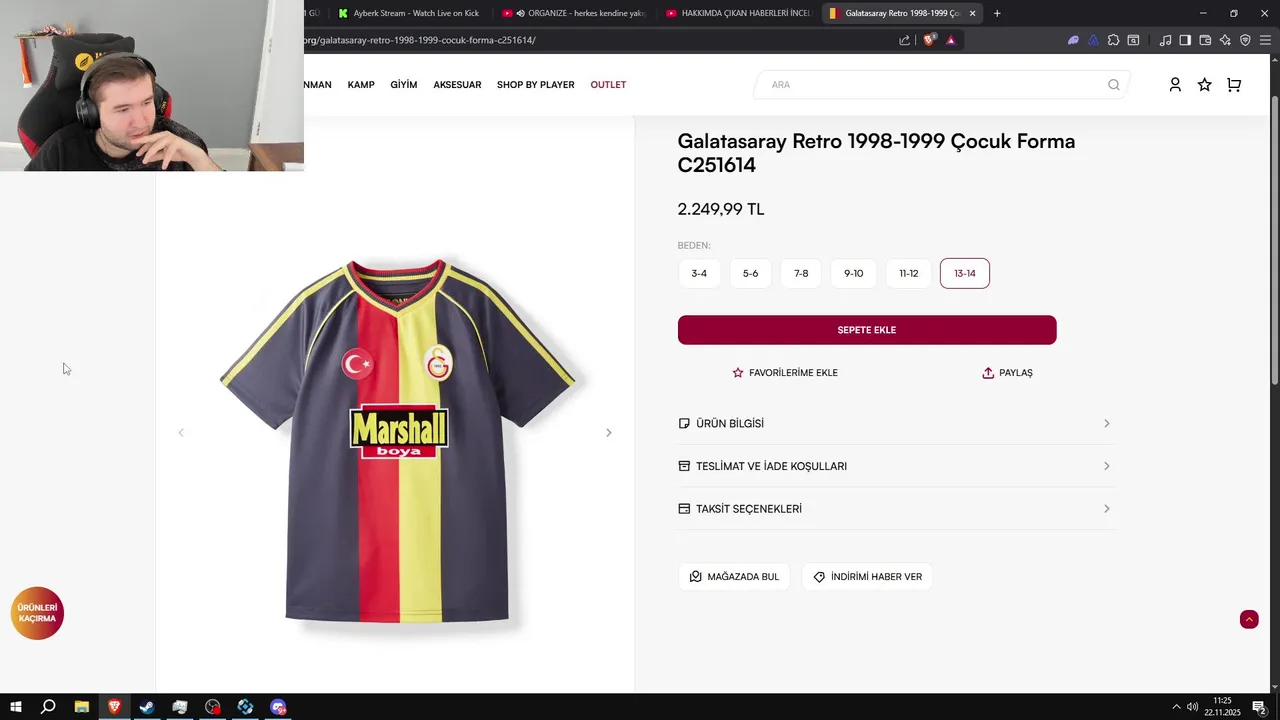Click the search magnifier icon in ARA box

point(1113,85)
